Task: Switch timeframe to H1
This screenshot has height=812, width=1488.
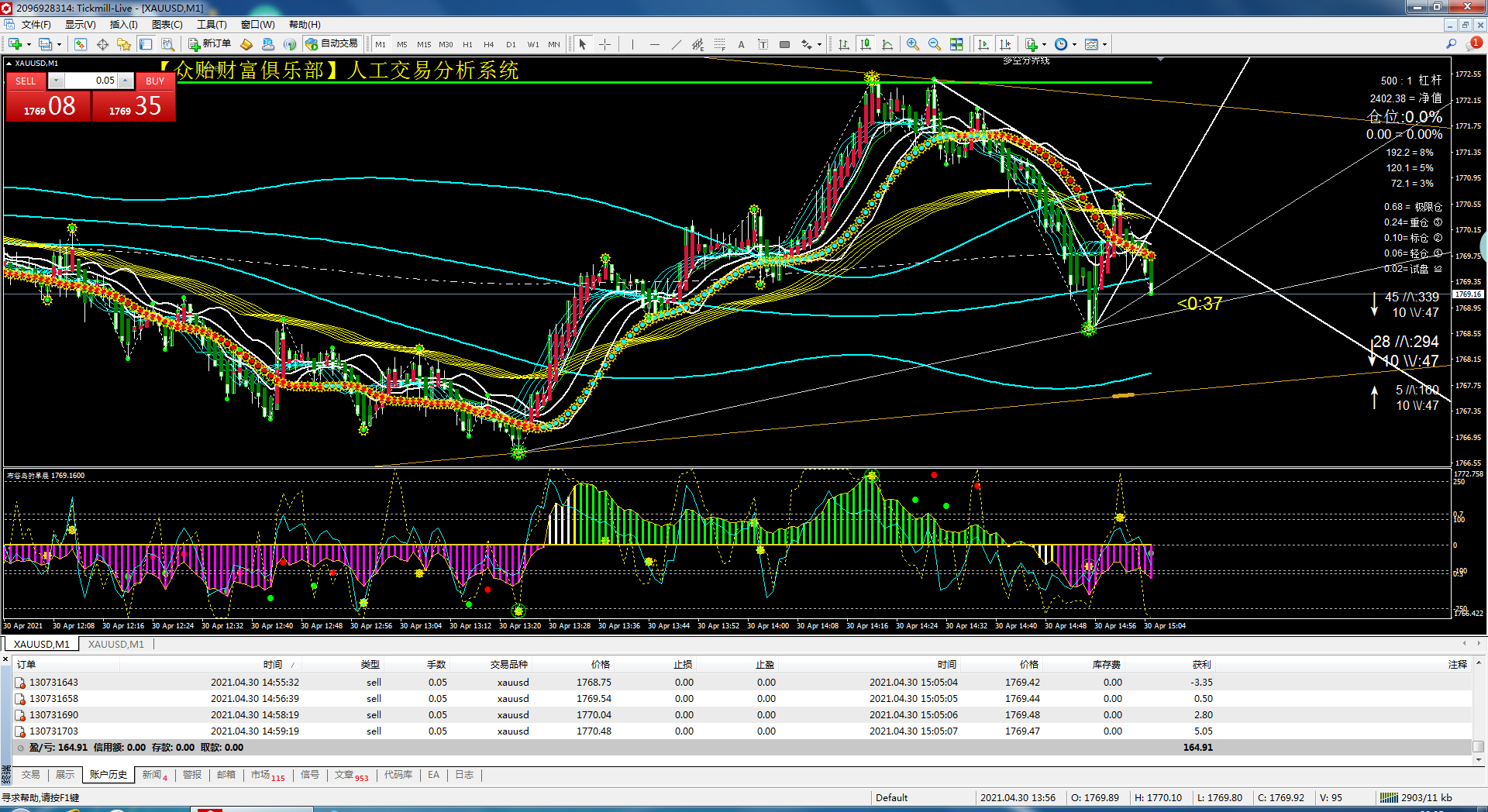Action: click(x=467, y=44)
